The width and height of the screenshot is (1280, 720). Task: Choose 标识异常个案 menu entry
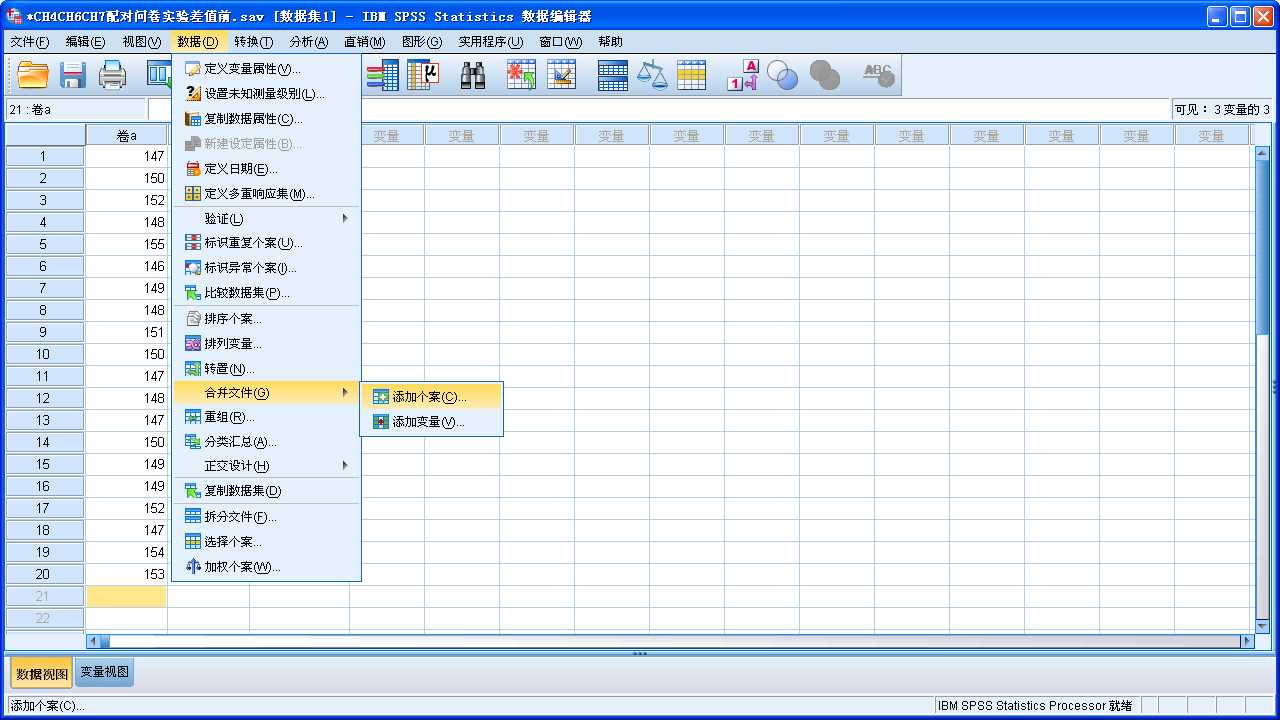click(x=266, y=268)
